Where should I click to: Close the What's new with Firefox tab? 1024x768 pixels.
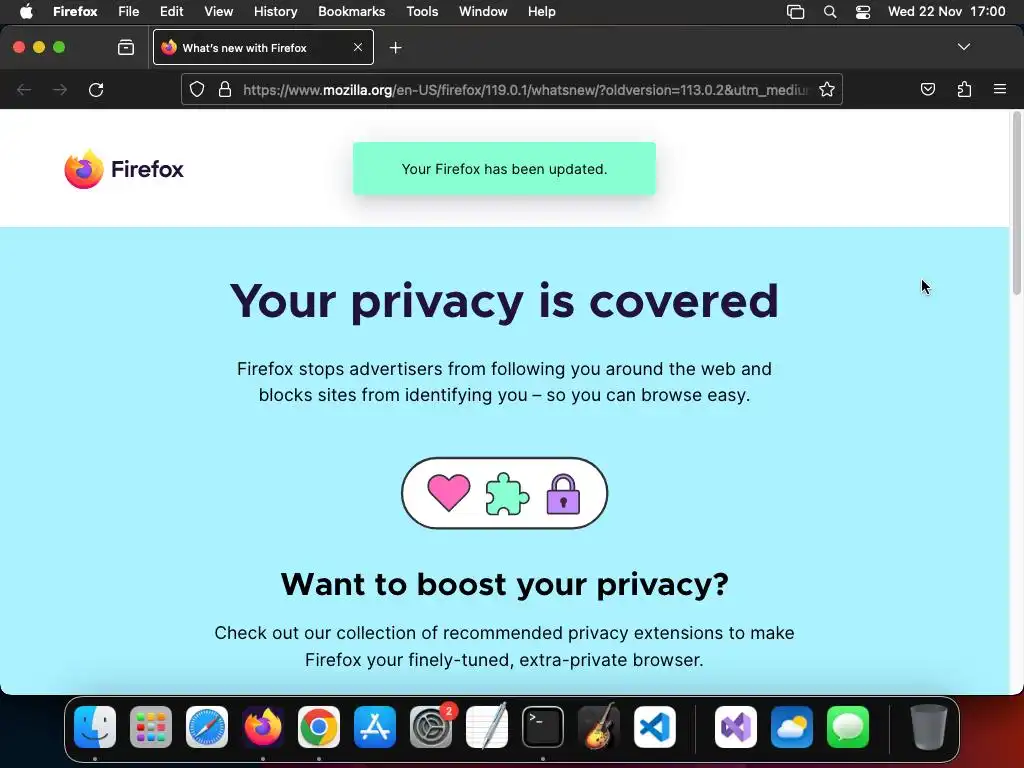[x=358, y=47]
